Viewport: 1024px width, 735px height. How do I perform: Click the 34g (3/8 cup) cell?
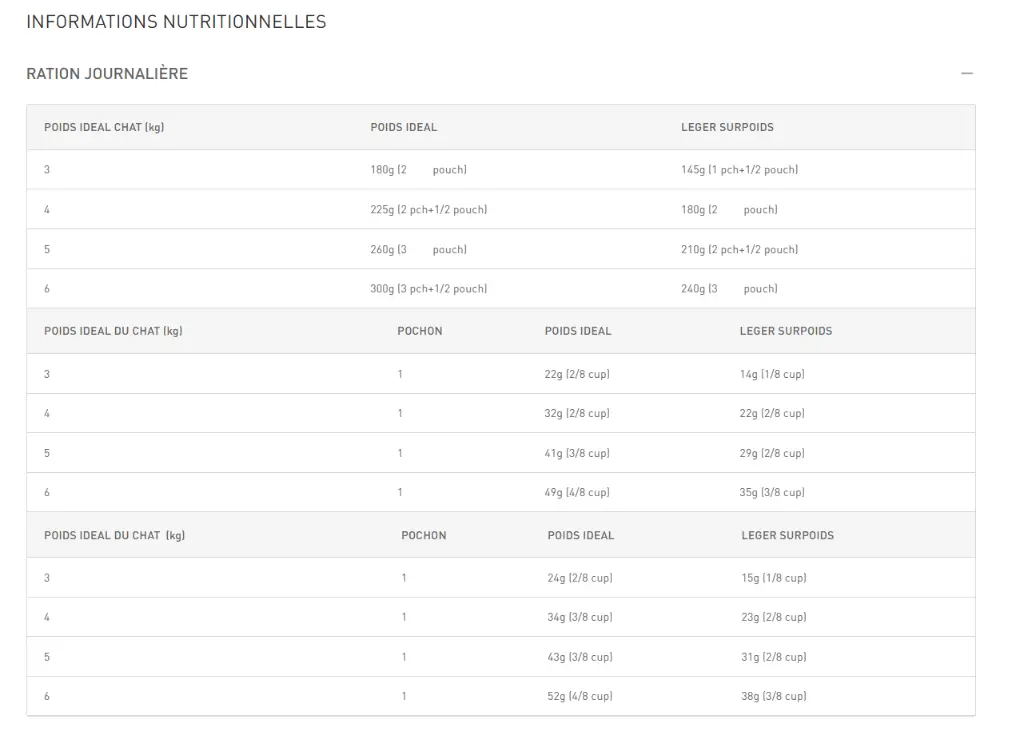[580, 618]
